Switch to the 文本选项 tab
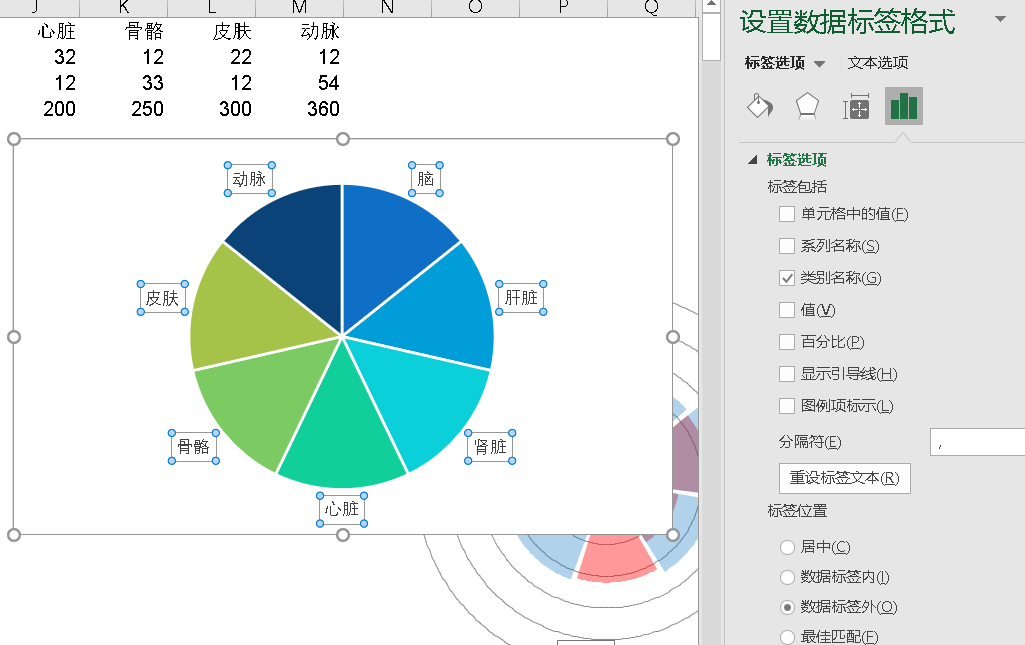The height and width of the screenshot is (645, 1025). (x=877, y=63)
